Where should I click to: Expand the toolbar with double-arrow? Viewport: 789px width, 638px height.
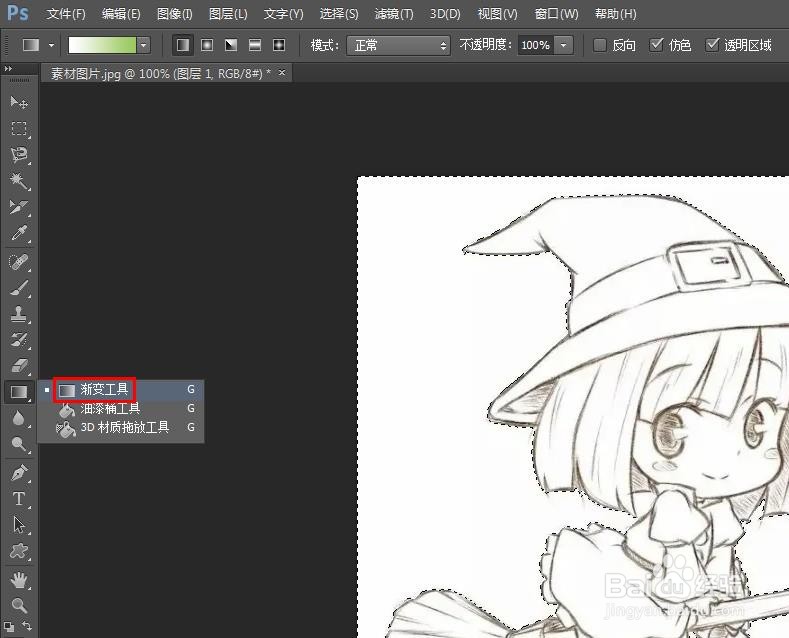coord(8,69)
